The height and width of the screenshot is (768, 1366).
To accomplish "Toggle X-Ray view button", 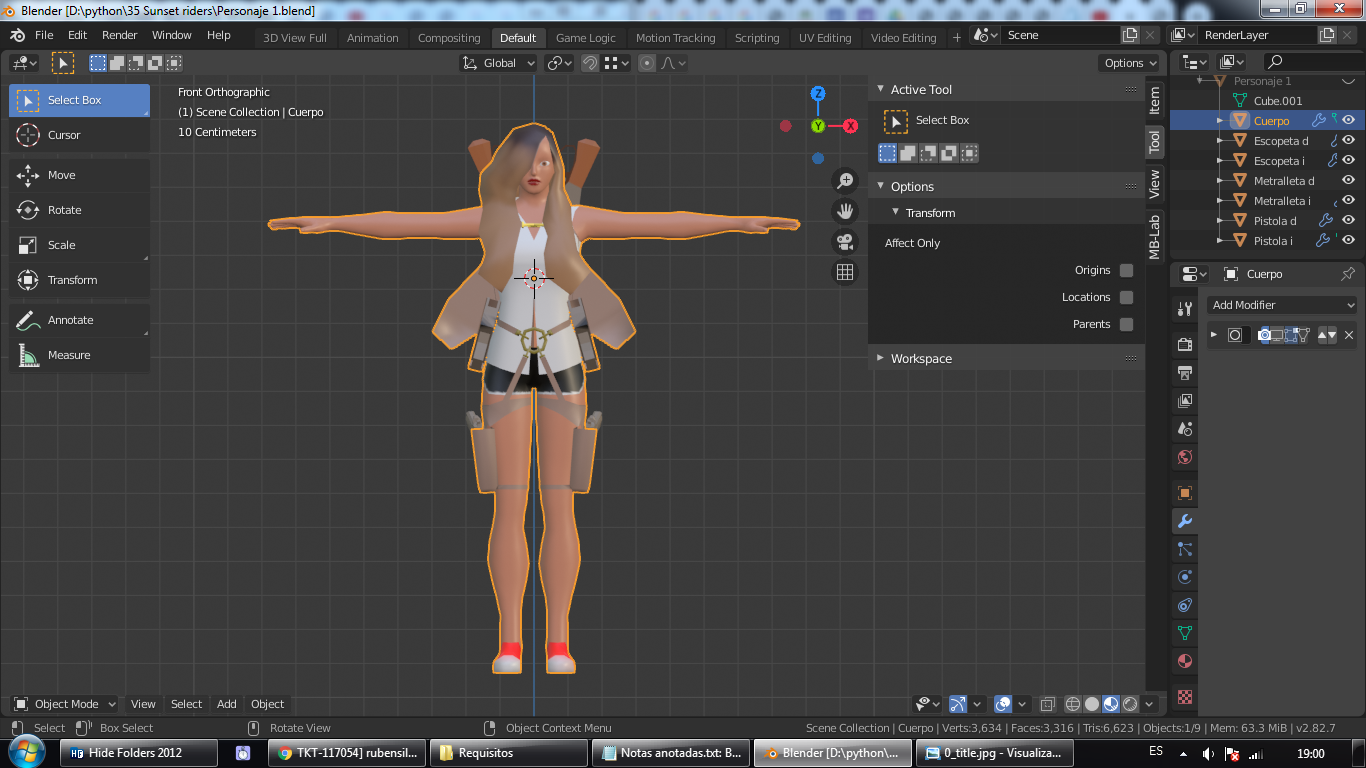I will pyautogui.click(x=1048, y=704).
